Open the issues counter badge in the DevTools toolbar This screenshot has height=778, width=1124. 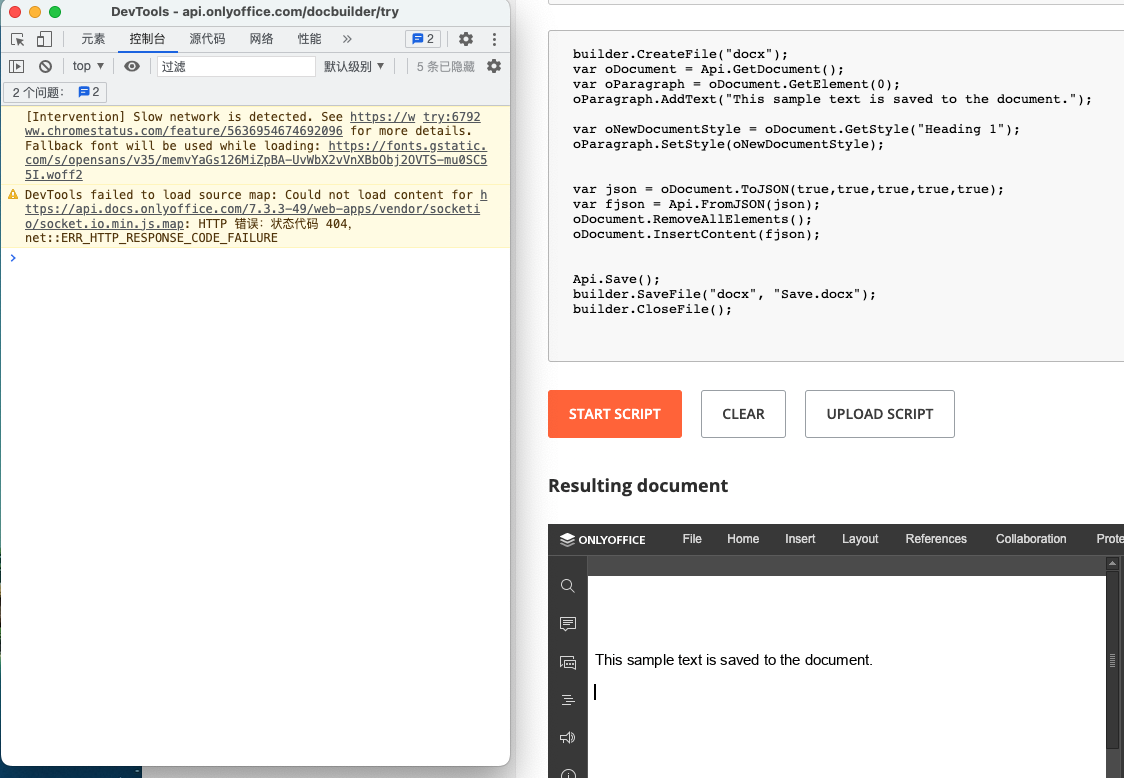coord(423,39)
